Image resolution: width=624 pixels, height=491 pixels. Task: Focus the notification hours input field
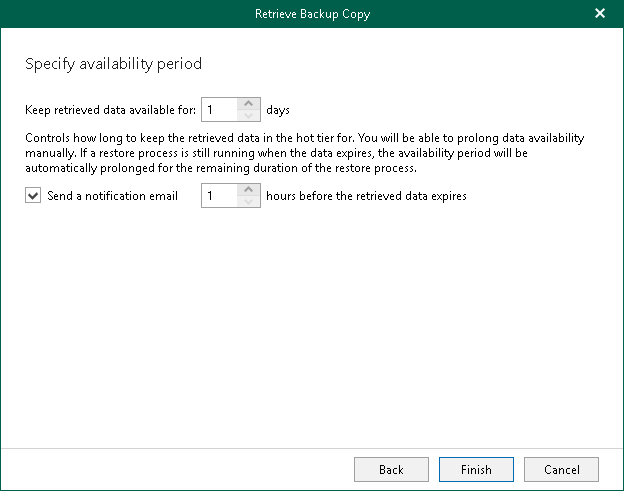coord(220,196)
